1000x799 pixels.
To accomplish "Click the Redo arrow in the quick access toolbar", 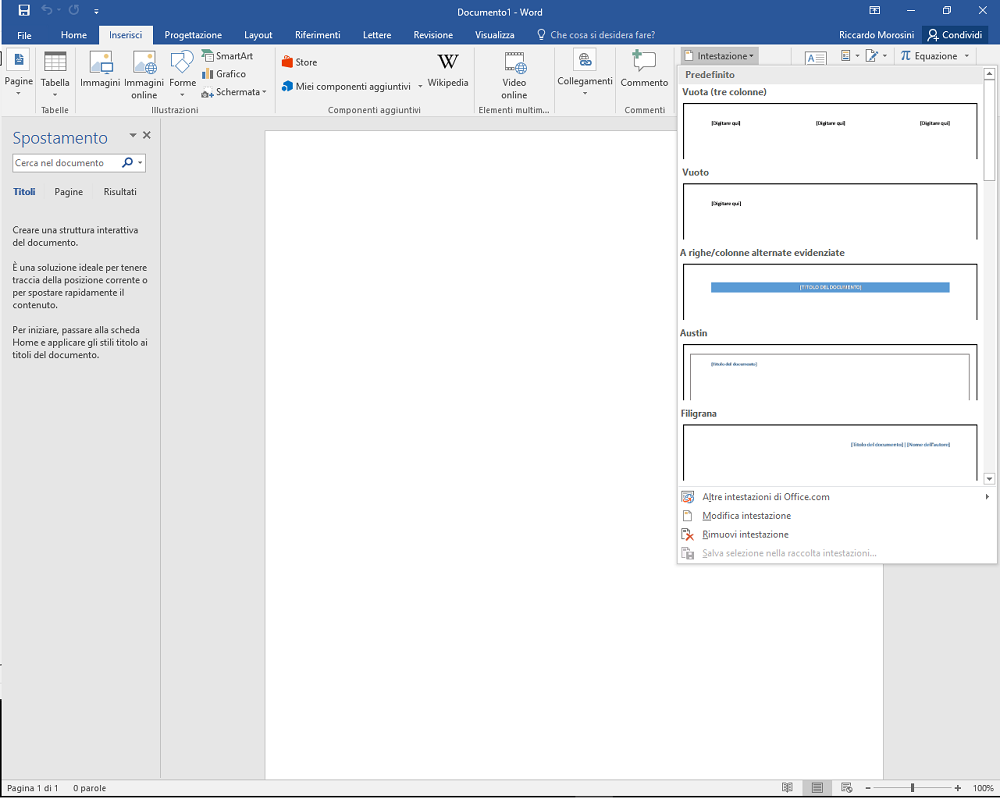I will [74, 11].
